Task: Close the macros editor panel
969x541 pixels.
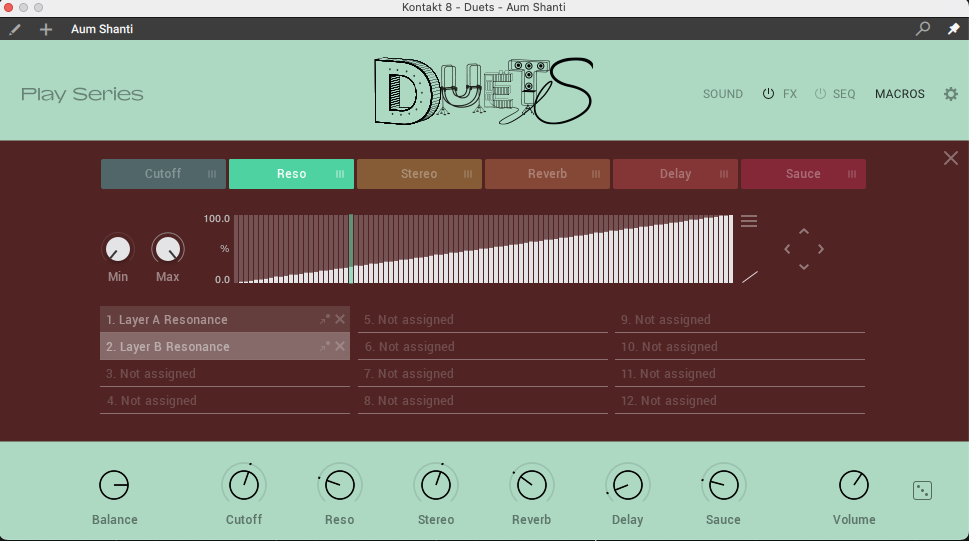Action: pos(950,158)
